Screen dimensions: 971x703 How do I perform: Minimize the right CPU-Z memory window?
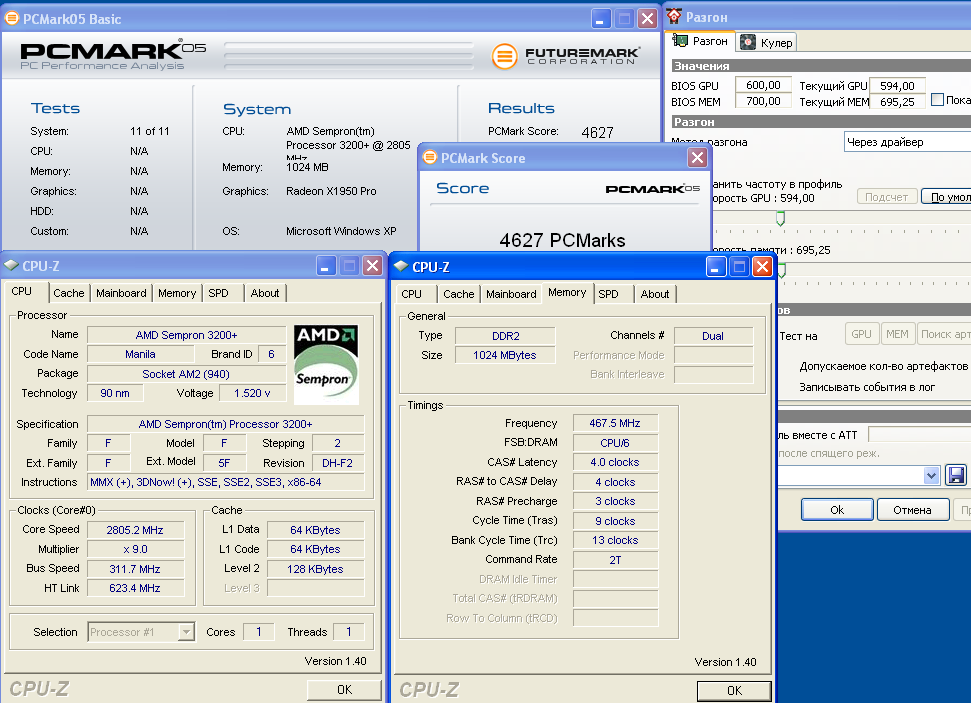point(716,267)
